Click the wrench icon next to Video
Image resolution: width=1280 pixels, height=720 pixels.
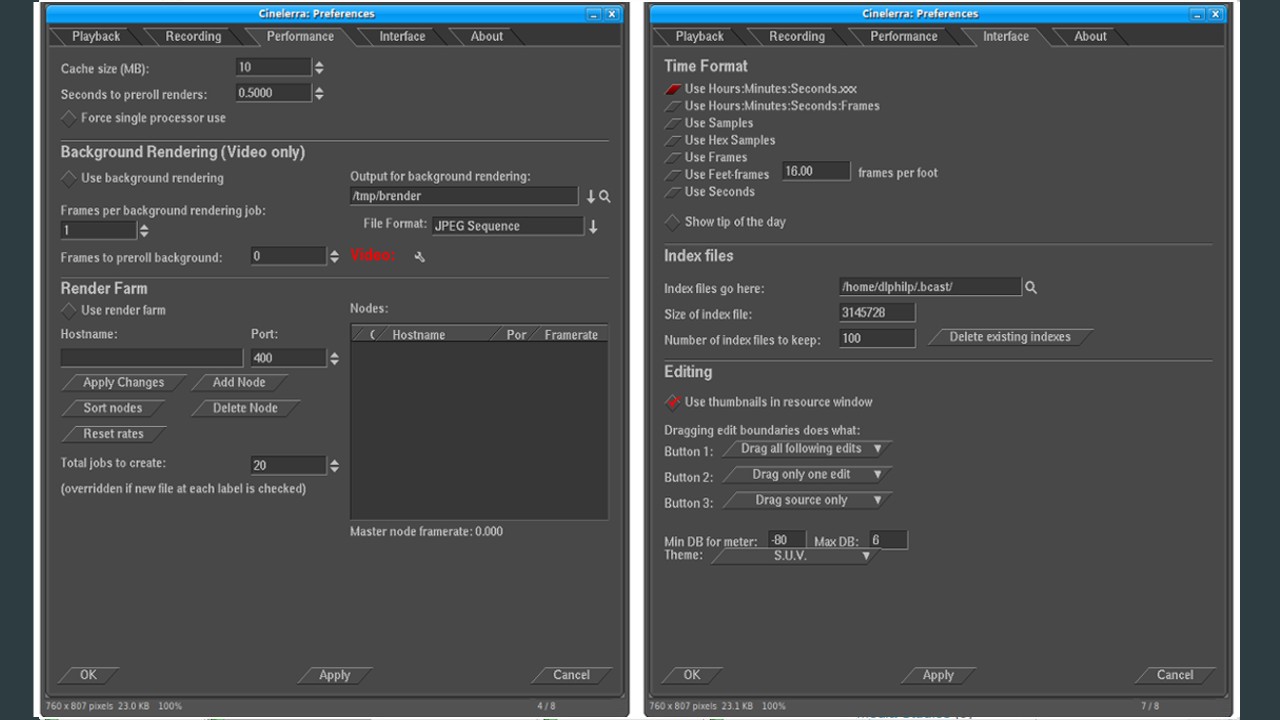coord(419,257)
